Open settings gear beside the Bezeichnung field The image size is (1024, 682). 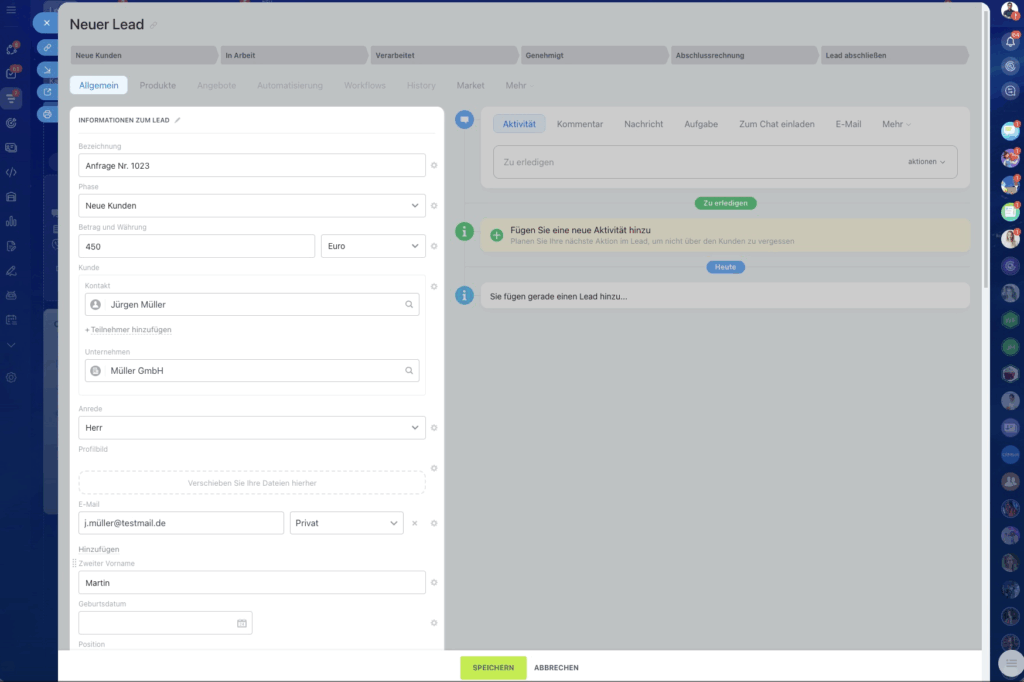tap(433, 165)
